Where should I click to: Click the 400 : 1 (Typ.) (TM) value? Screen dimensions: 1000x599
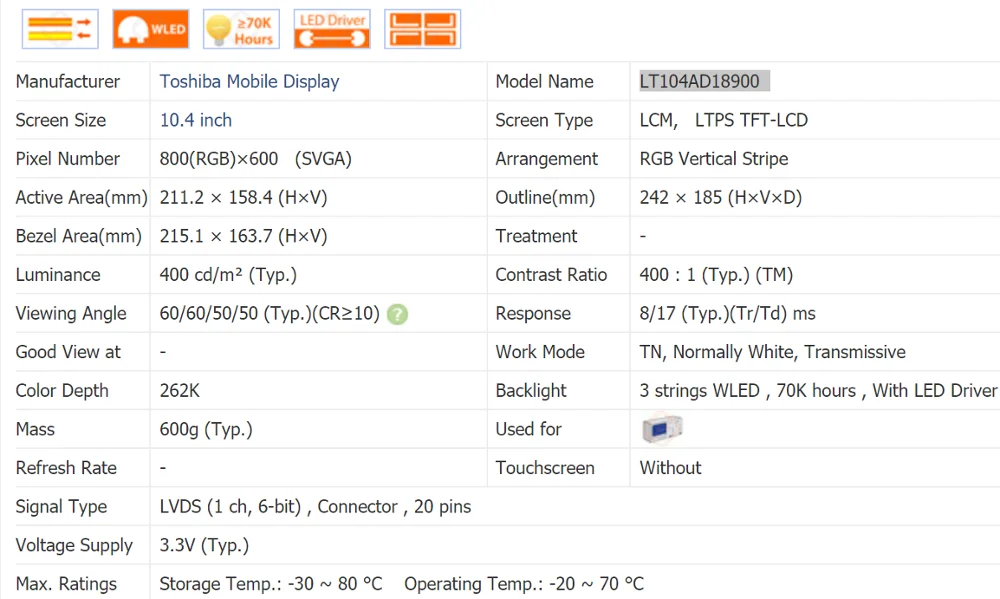point(716,275)
